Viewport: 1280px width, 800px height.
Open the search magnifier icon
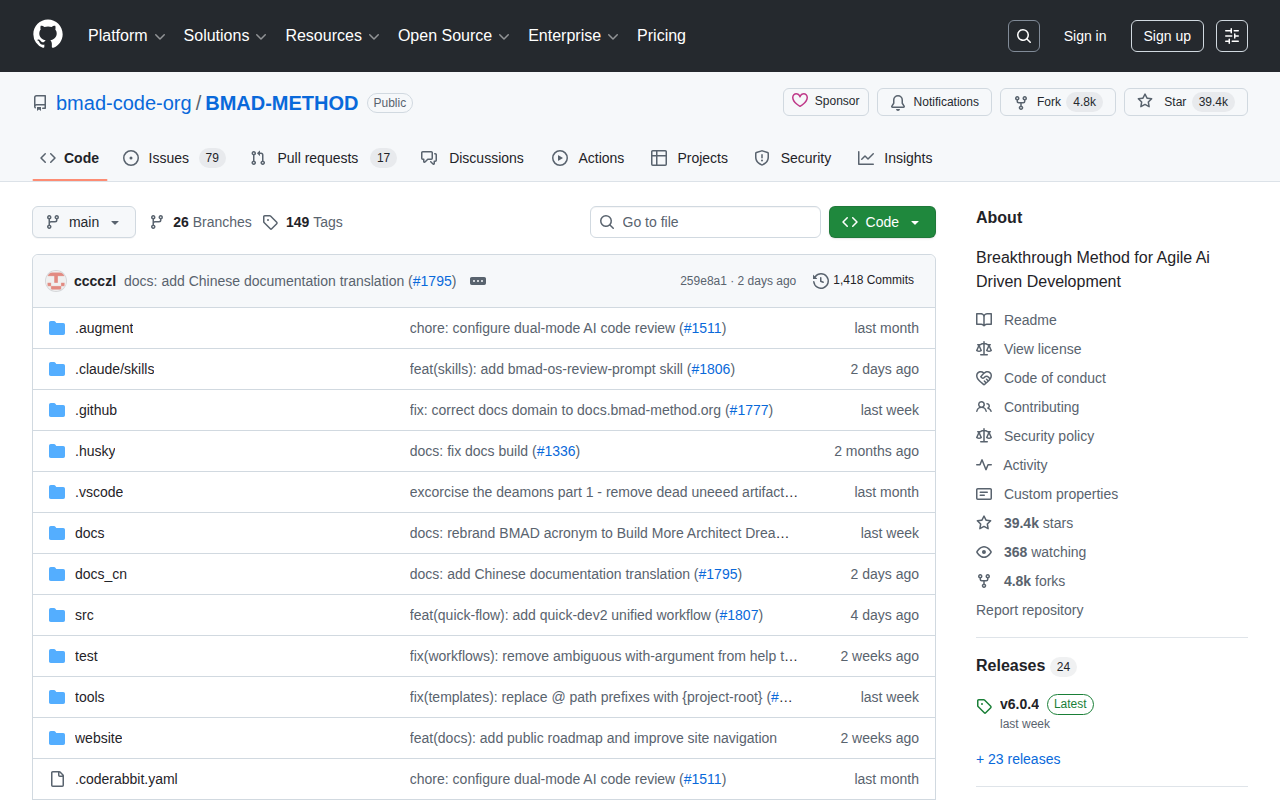[x=1023, y=35]
